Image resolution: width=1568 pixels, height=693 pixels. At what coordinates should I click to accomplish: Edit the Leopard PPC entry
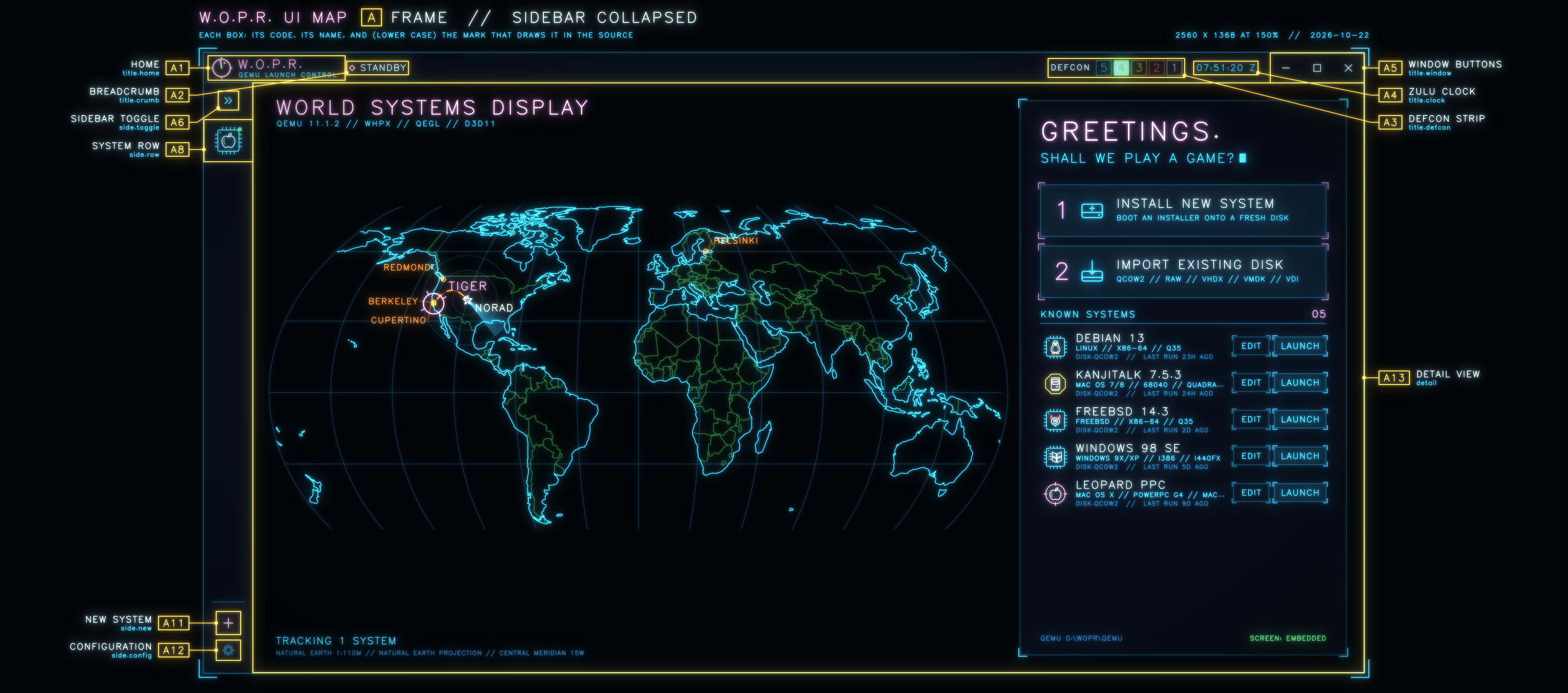tap(1251, 493)
